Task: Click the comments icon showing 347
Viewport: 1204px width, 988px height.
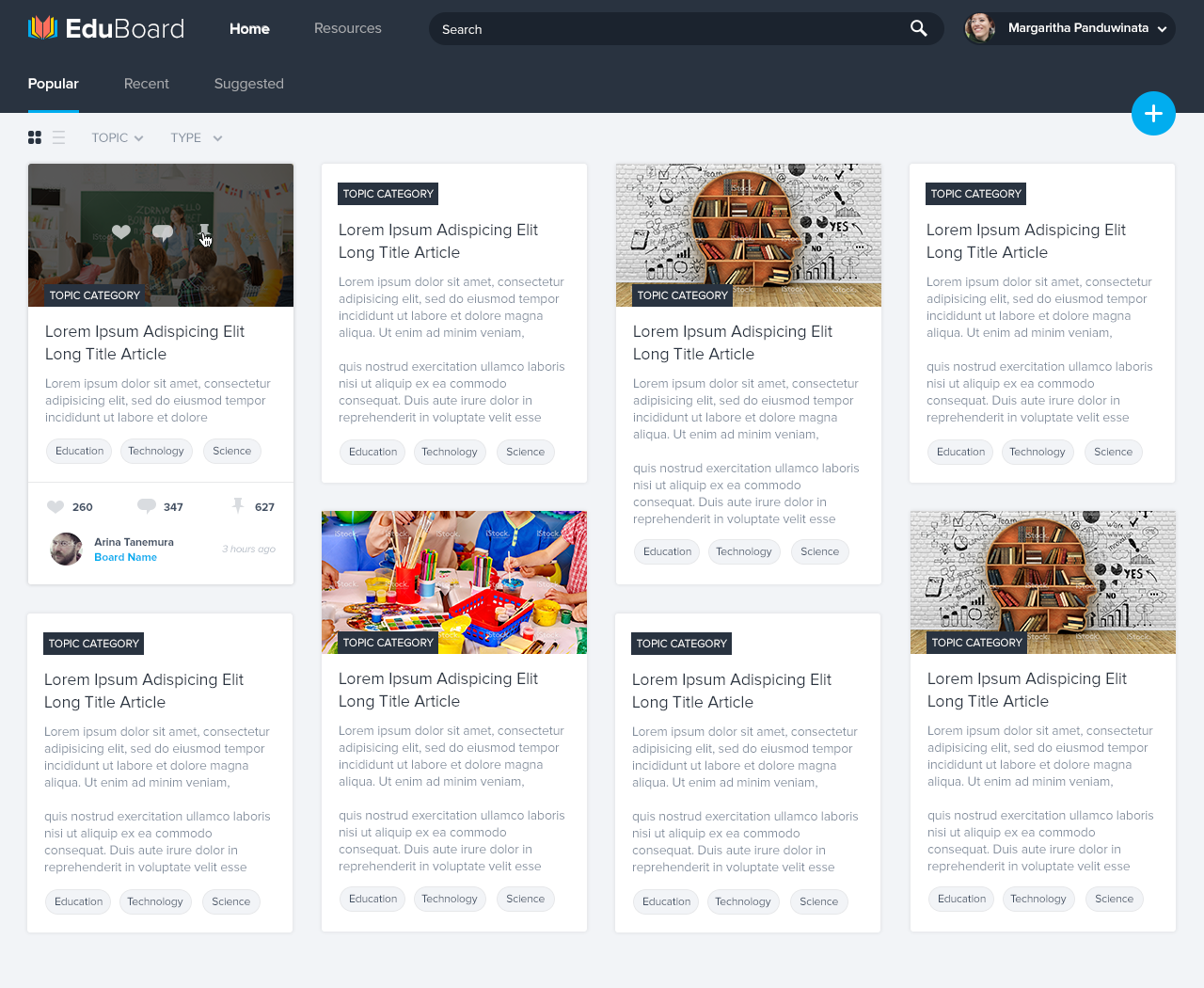Action: [146, 506]
